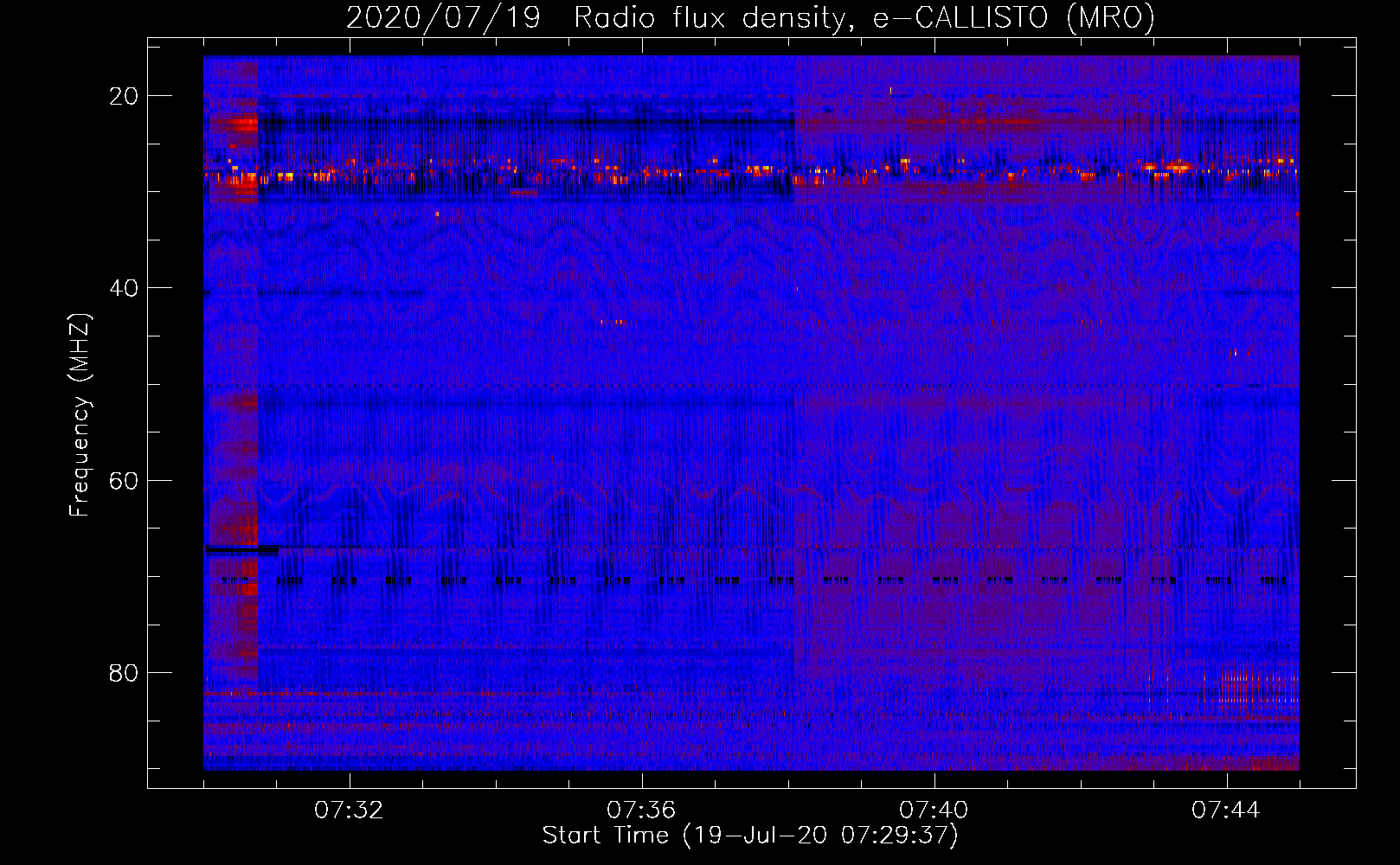1400x865 pixels.
Task: Click the plot title "2020/07/19 Radio flux density, e-CALLISTO (MRO)"
Action: (750, 17)
